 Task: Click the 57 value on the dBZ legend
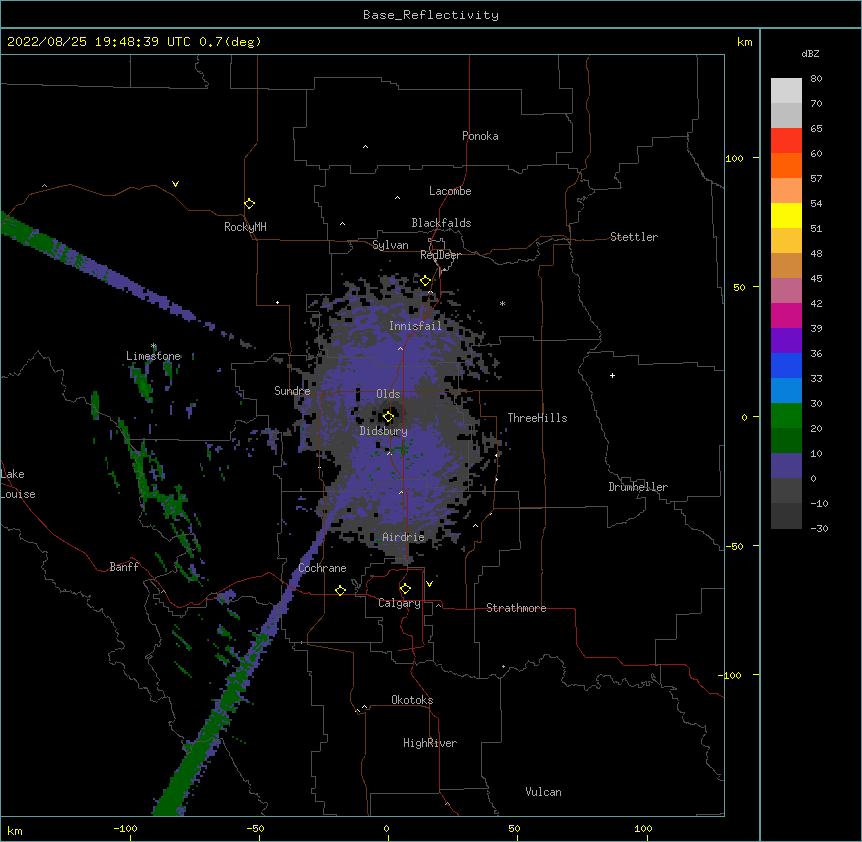pyautogui.click(x=816, y=179)
